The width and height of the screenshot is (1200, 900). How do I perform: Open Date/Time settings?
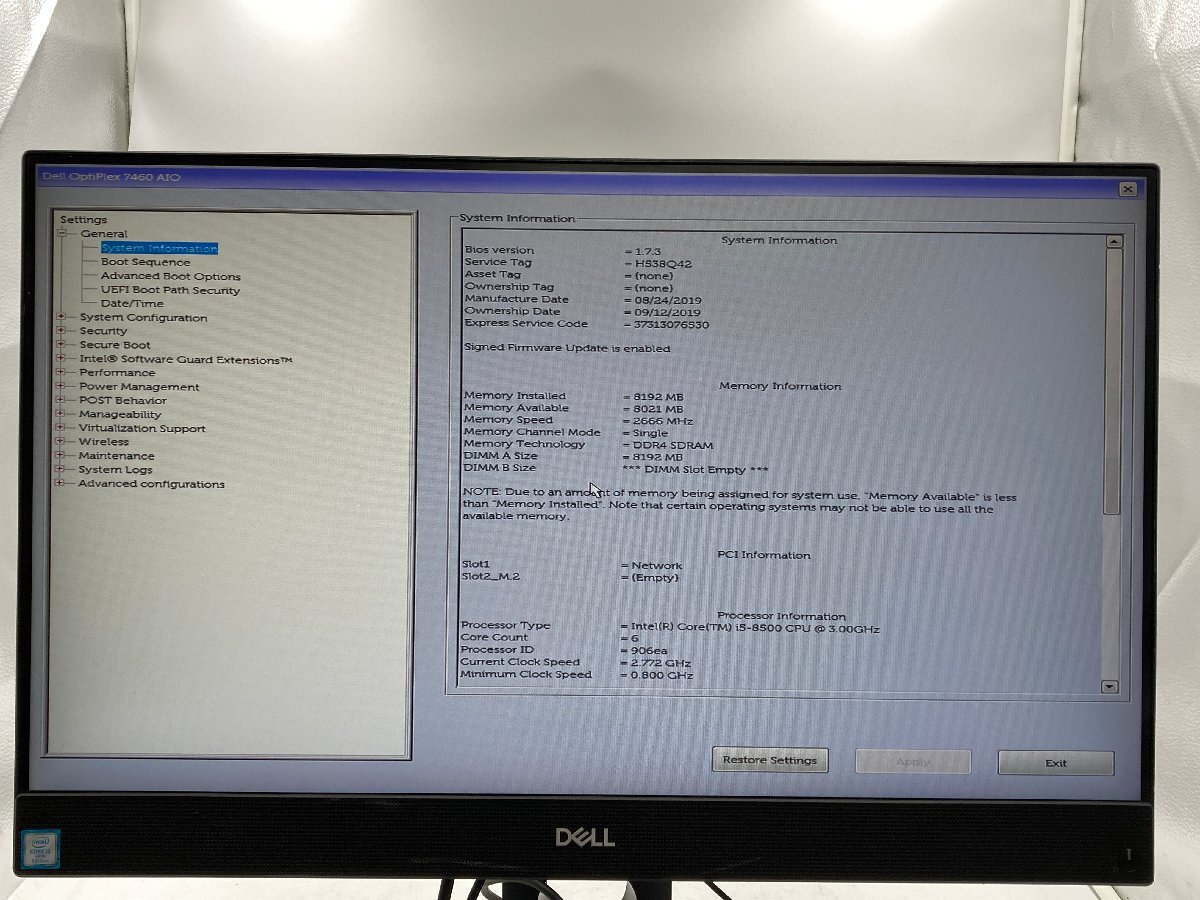132,303
